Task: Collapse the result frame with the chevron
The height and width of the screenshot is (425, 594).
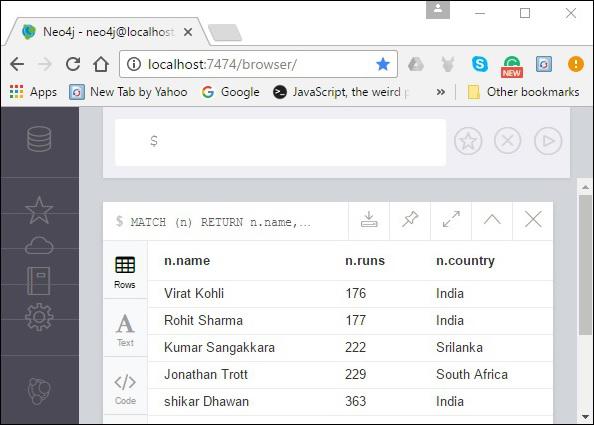Action: (x=492, y=219)
